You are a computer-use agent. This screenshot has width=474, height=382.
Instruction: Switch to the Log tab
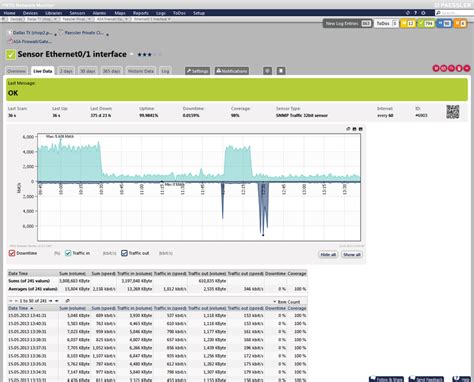(x=165, y=71)
